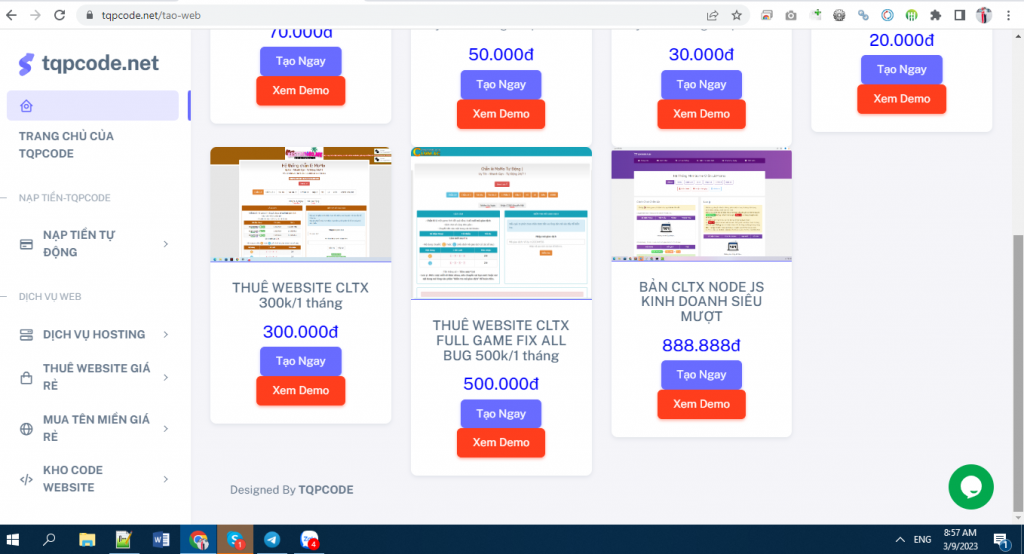Reload the page with the refresh icon

(x=60, y=15)
